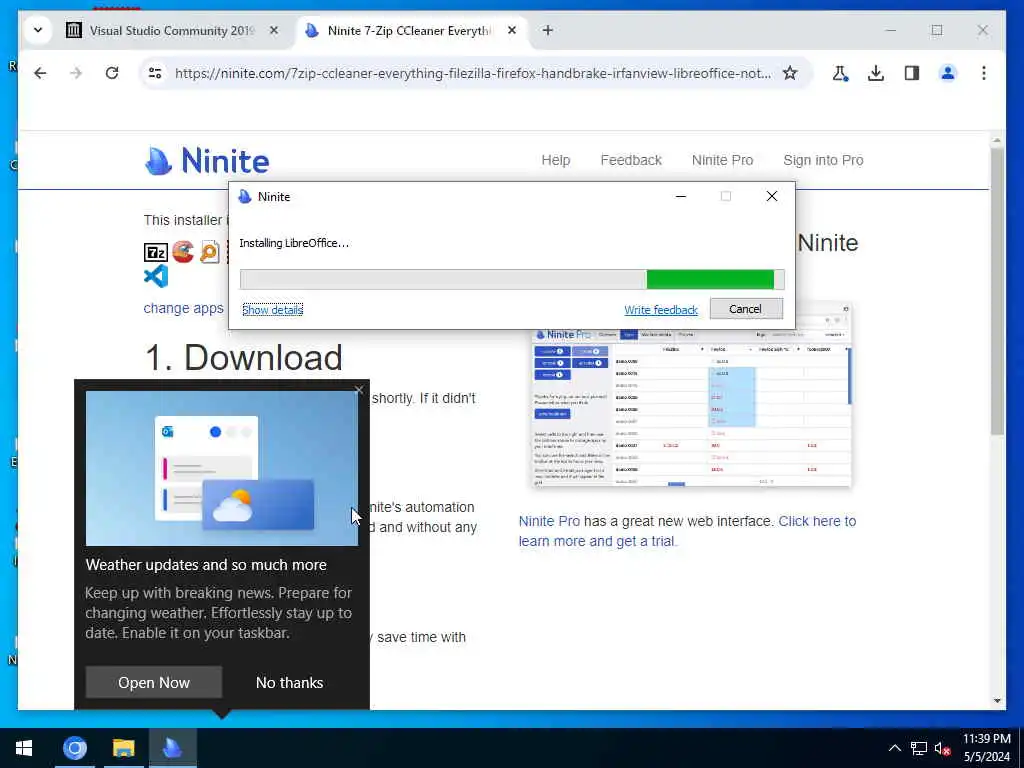Close the Ninite browser tab
1024x768 pixels.
512,30
